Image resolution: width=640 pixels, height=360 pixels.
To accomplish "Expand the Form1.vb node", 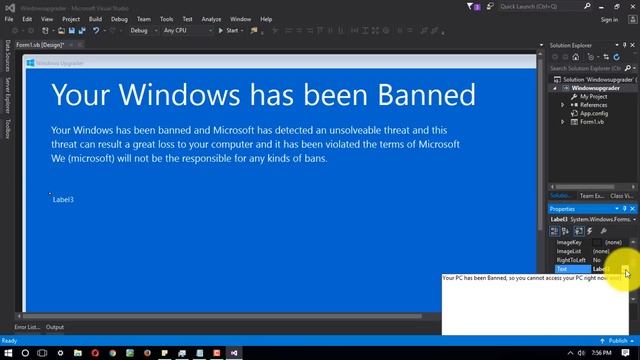I will tap(562, 122).
